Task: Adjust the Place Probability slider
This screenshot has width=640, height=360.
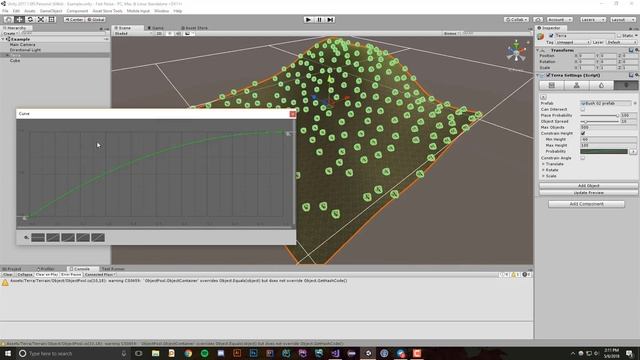Action: (x=599, y=116)
